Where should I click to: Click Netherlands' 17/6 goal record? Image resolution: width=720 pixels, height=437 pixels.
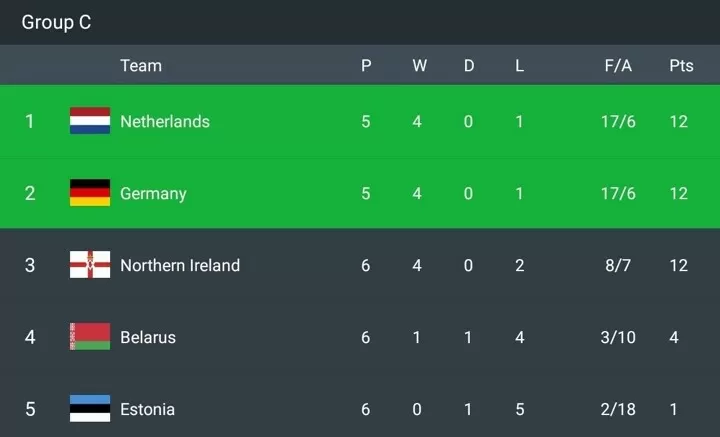[x=618, y=122]
